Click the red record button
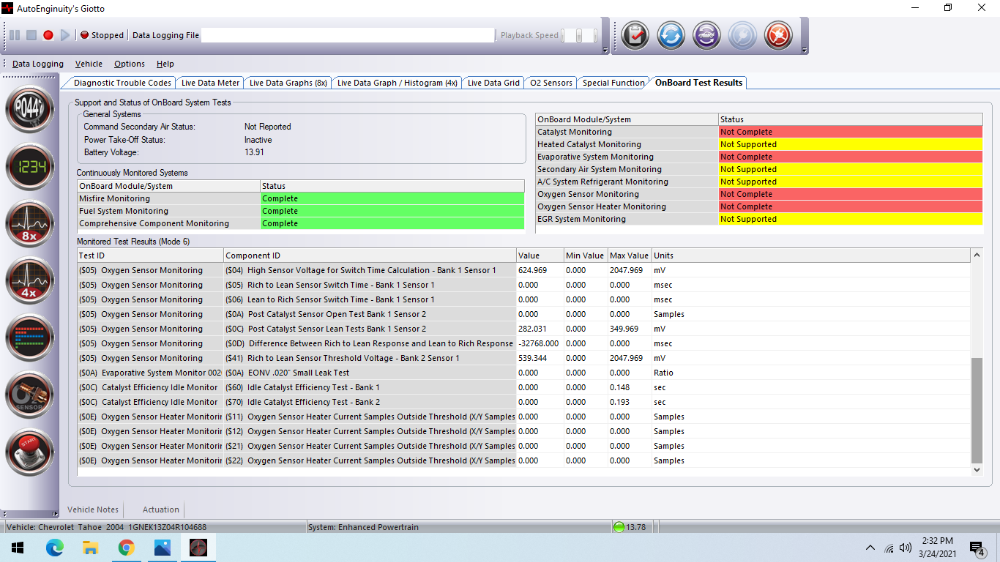Screen dimensions: 1000x562 click(48, 35)
